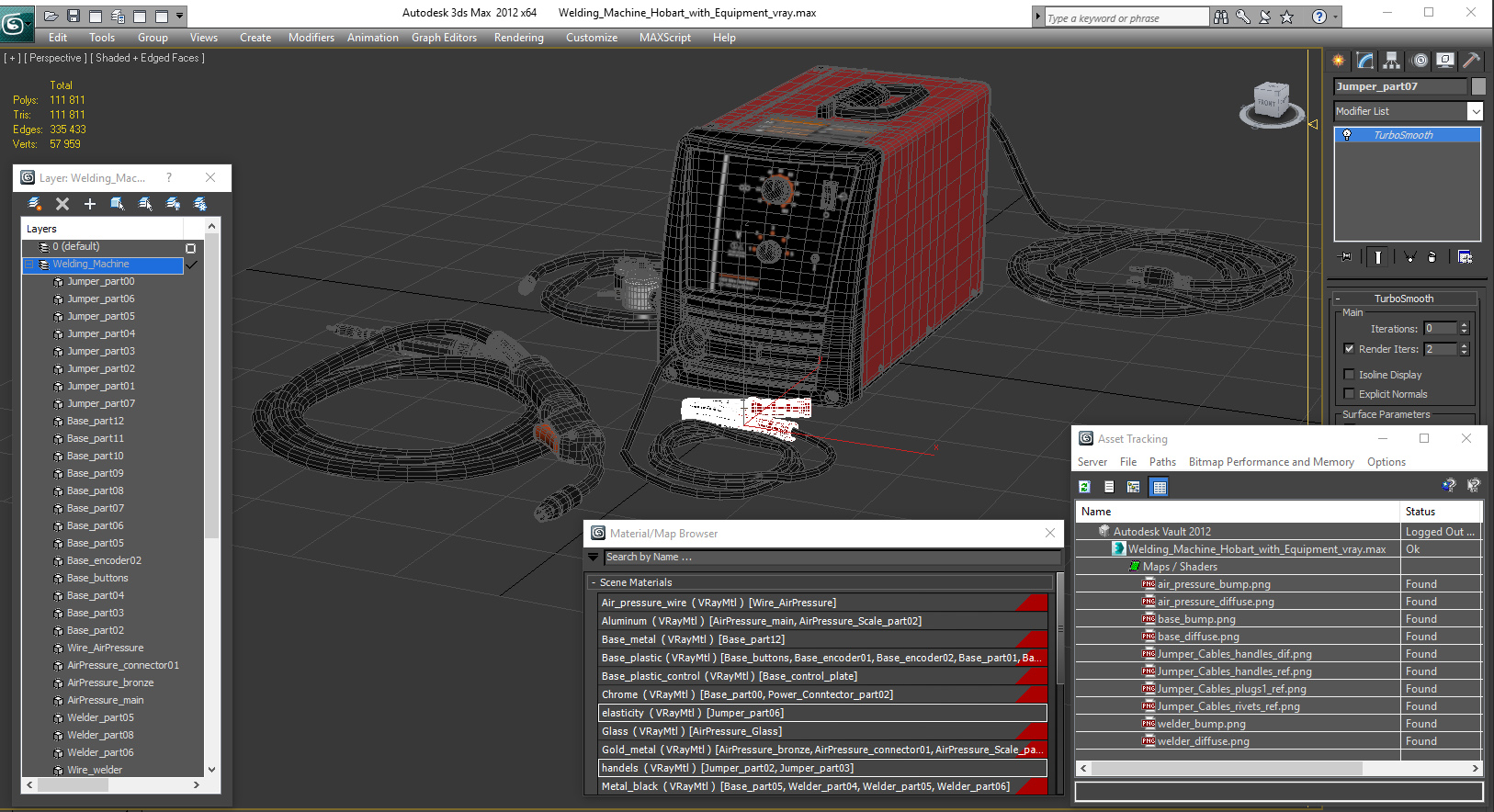
Task: Open the Graph Editors menu
Action: click(x=444, y=38)
